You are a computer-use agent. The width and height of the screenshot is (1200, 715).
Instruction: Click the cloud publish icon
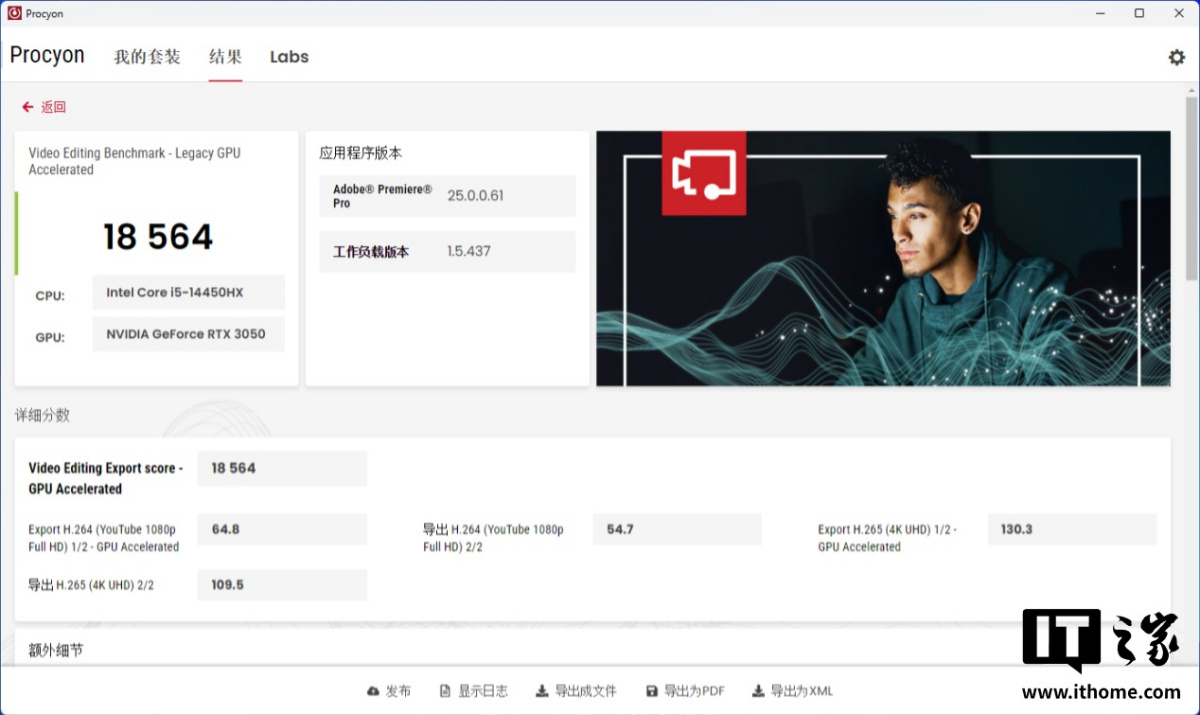pos(374,691)
